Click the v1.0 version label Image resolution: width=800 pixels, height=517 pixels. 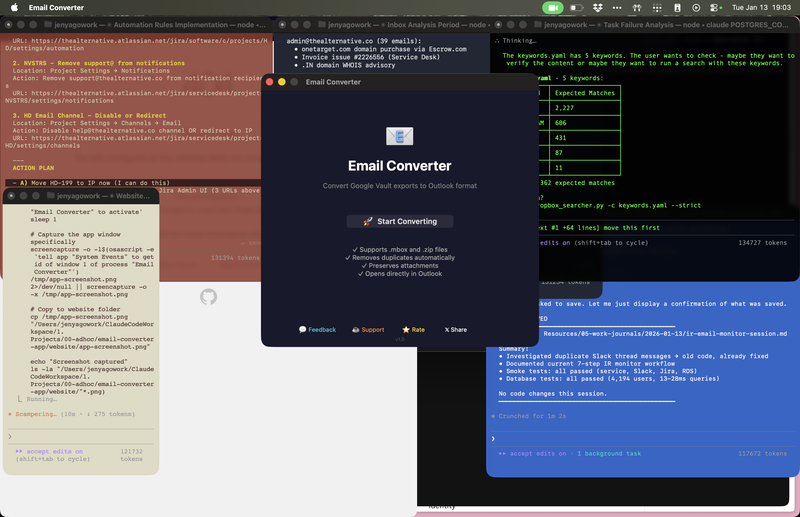pyautogui.click(x=399, y=339)
